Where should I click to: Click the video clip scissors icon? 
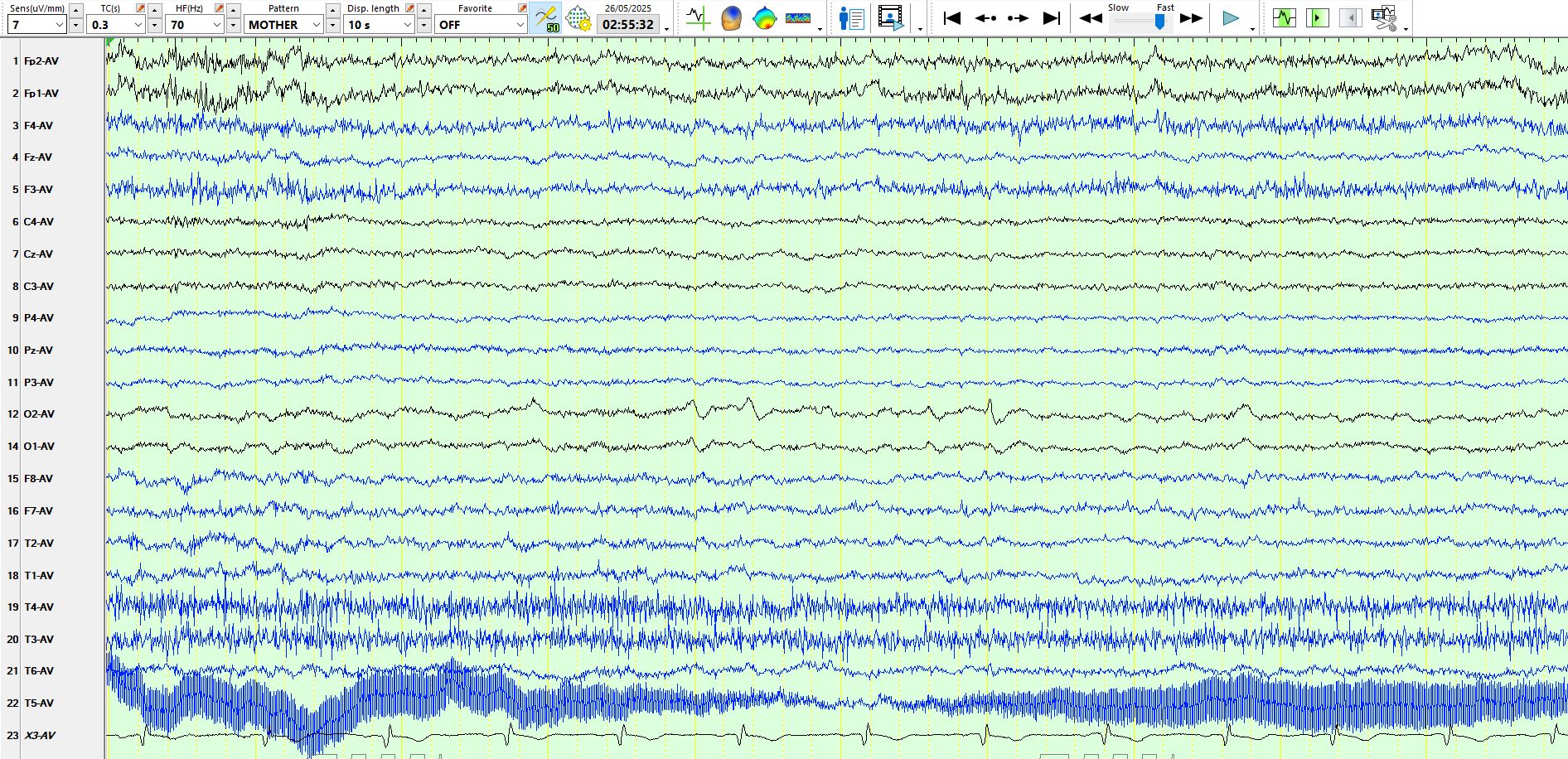pyautogui.click(x=1383, y=17)
